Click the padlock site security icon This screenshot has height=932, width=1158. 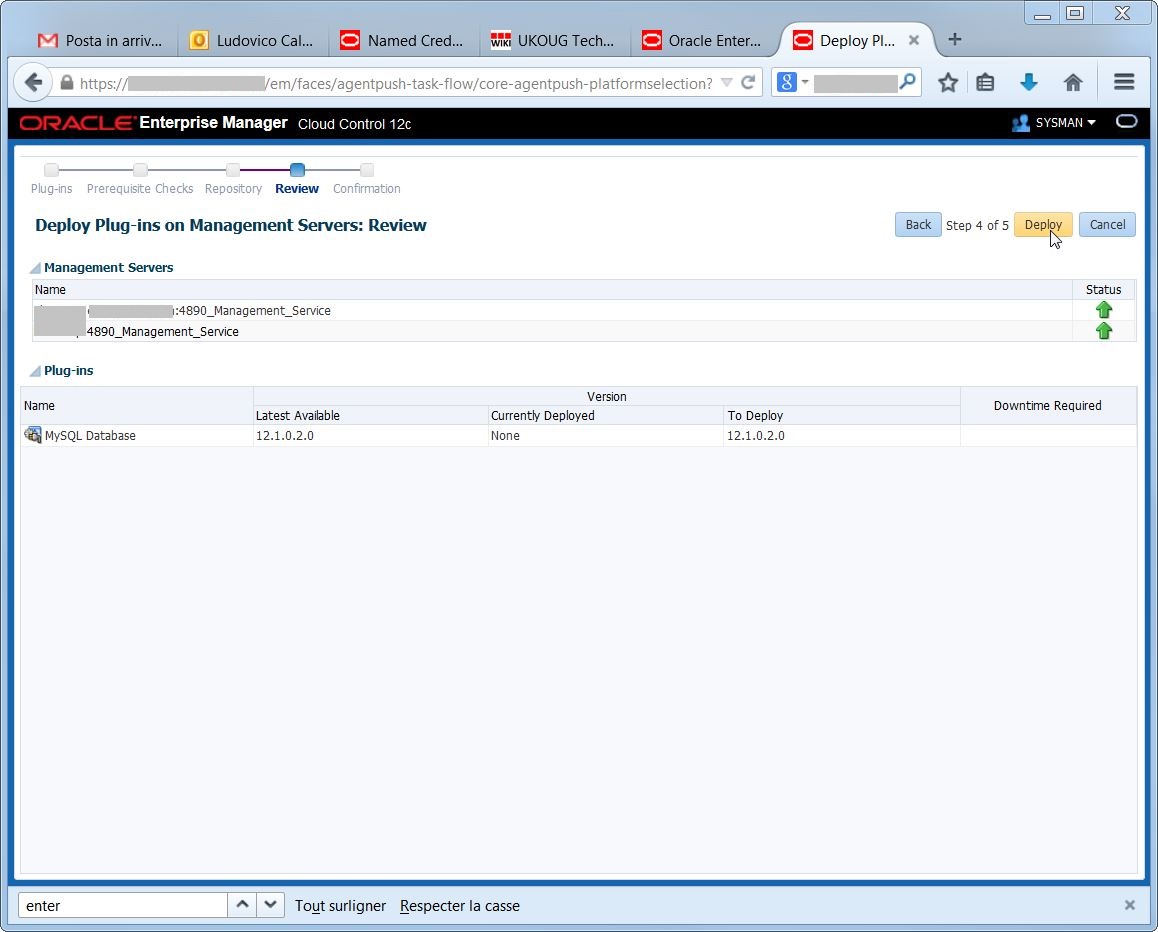66,83
